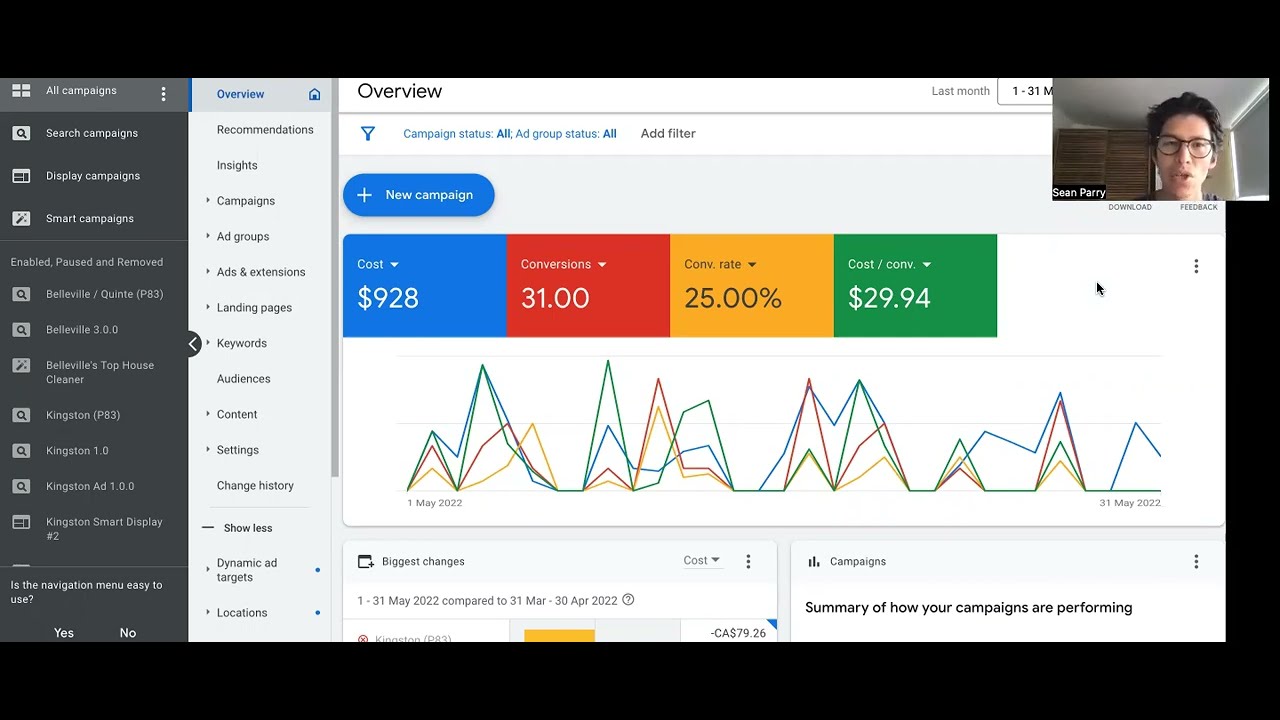Click the Campaigns card bar chart icon
The image size is (1280, 720).
[814, 562]
